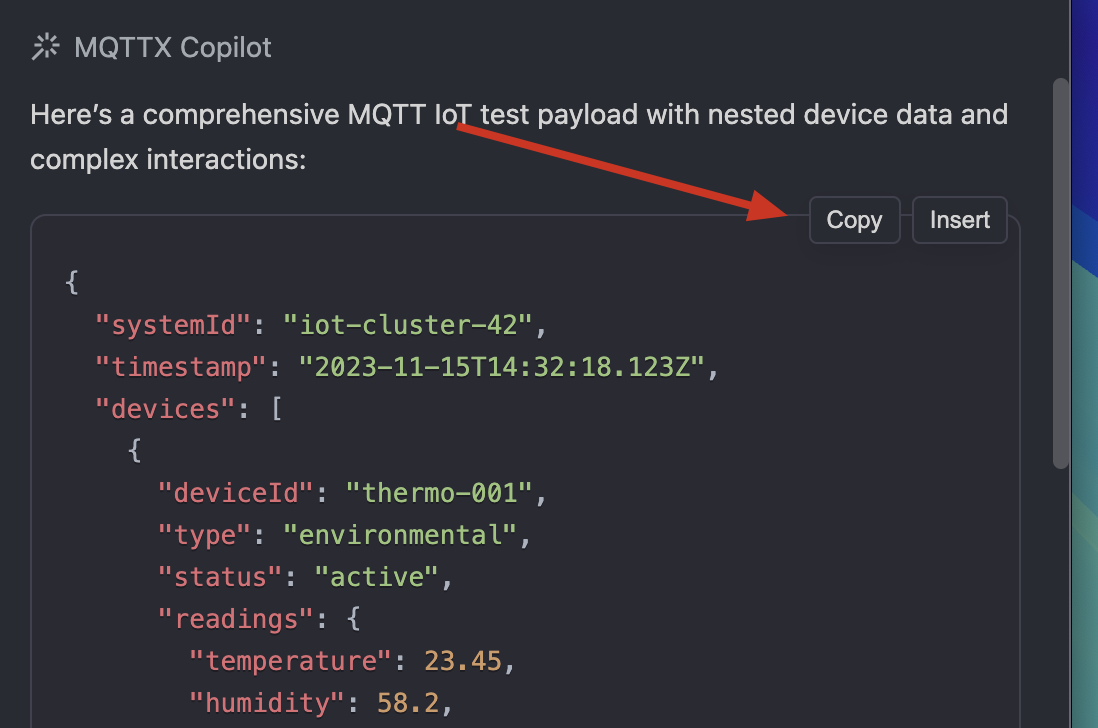Copy the JSON payload code block

pos(854,220)
